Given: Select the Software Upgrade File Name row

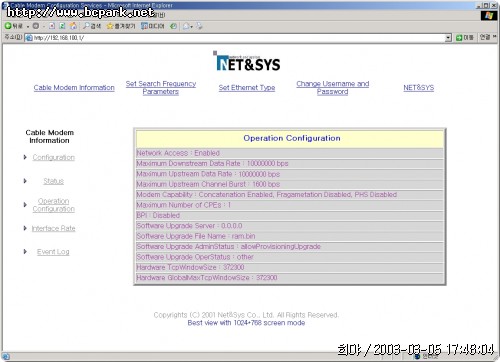Looking at the screenshot, I should click(290, 236).
